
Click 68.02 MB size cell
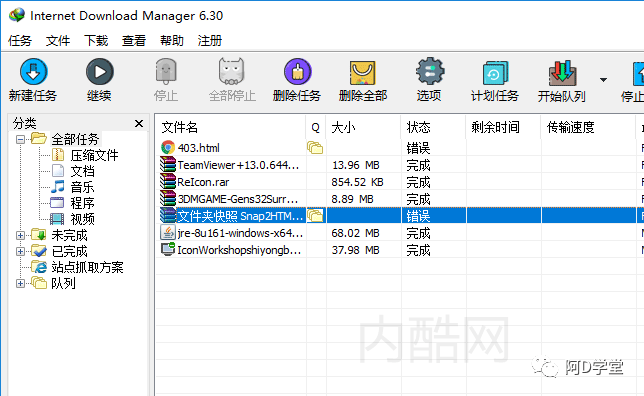pos(356,233)
